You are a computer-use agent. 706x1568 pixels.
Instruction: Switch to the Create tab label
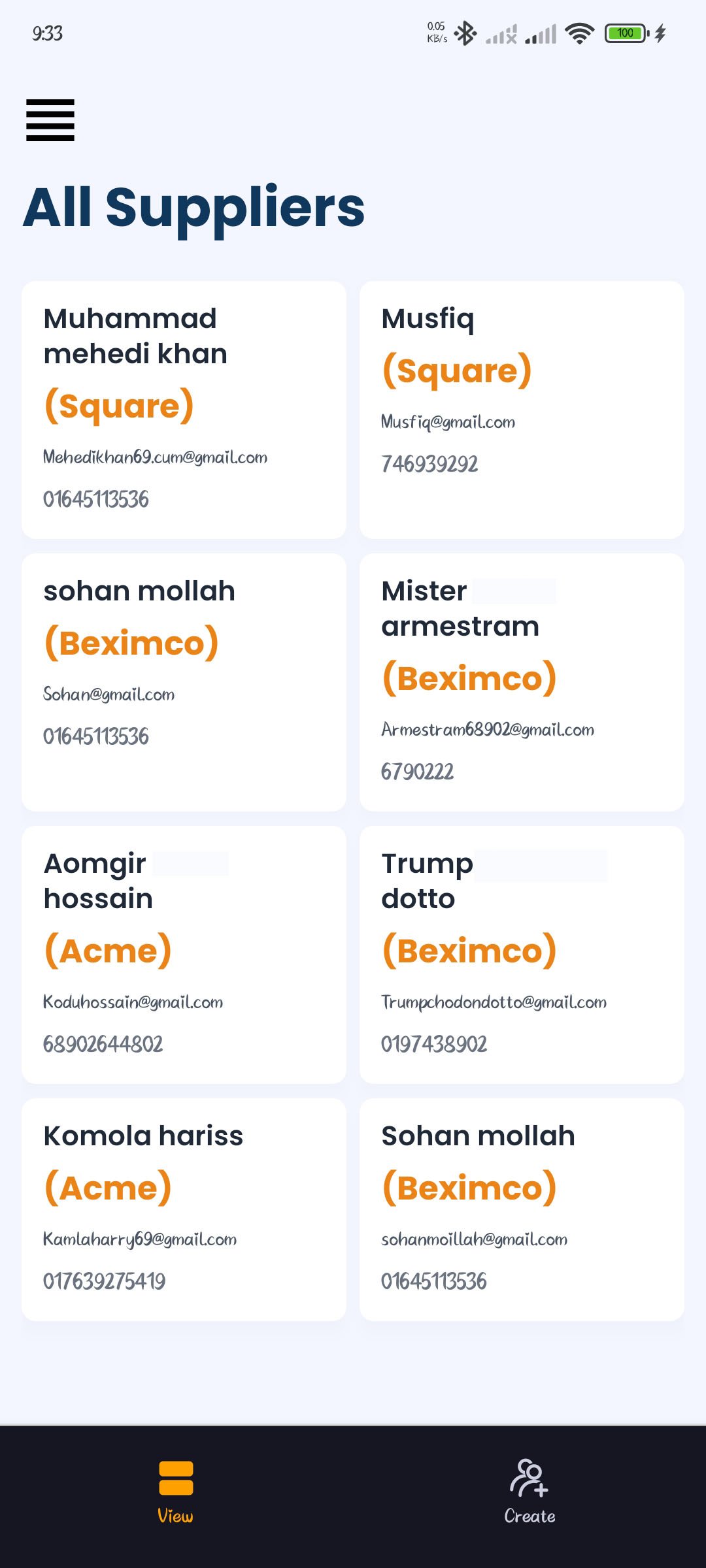529,1516
